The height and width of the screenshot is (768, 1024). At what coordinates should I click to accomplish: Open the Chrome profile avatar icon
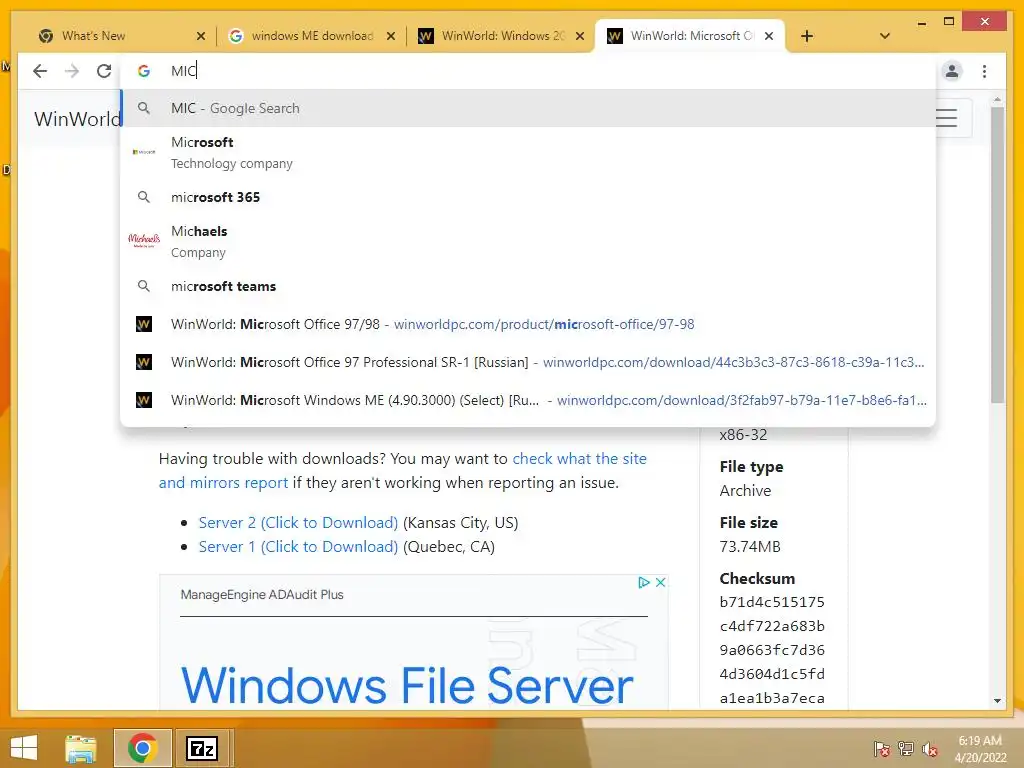point(952,71)
